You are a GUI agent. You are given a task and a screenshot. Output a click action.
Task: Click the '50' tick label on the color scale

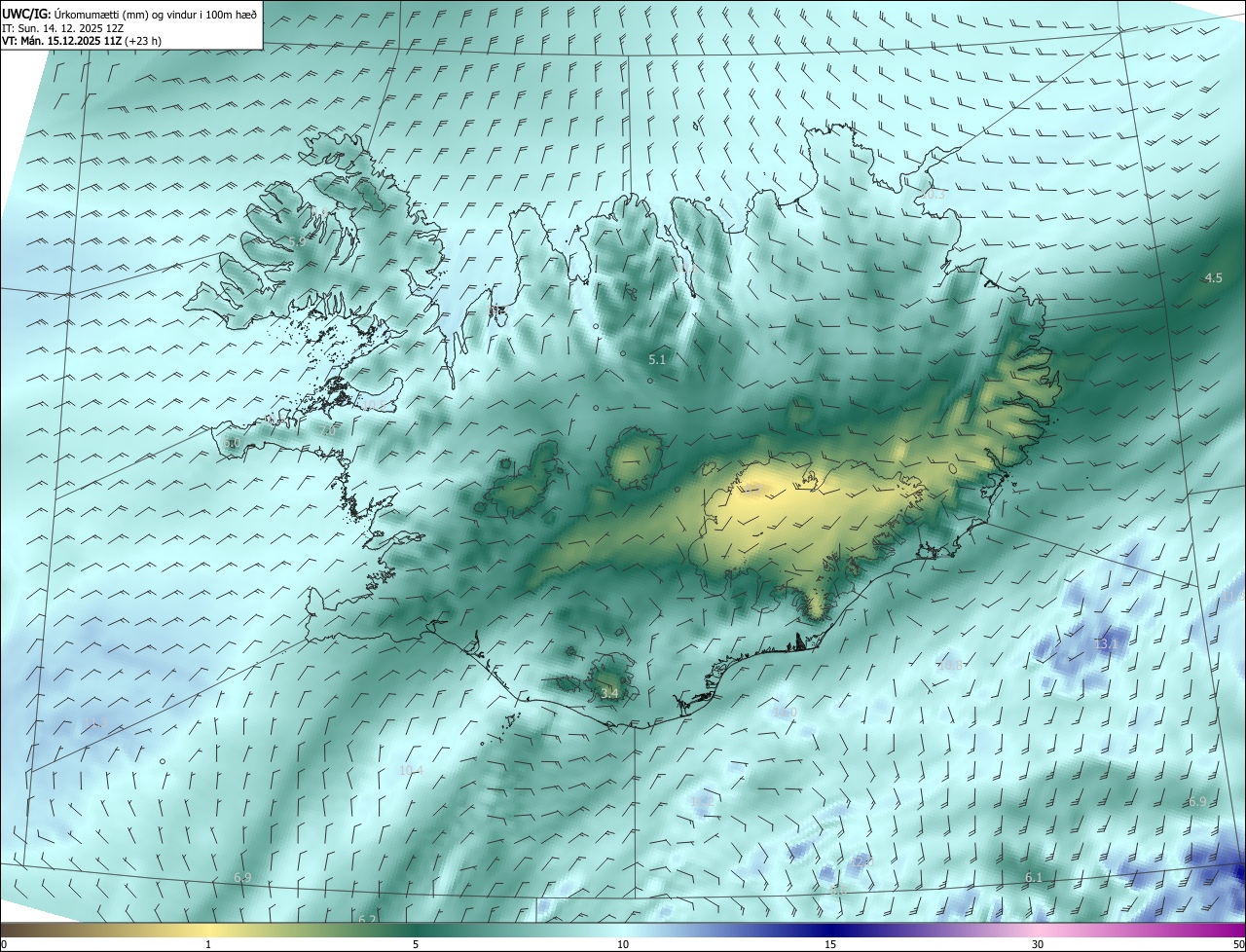(1237, 944)
